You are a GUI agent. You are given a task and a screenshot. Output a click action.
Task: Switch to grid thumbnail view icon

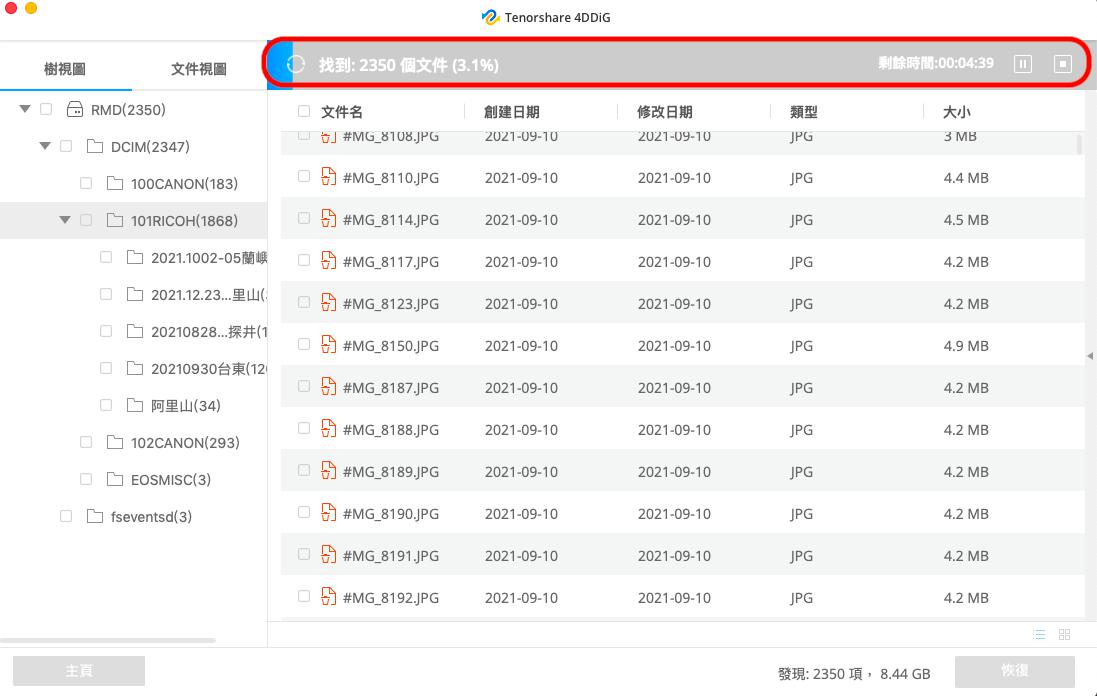pos(1064,634)
